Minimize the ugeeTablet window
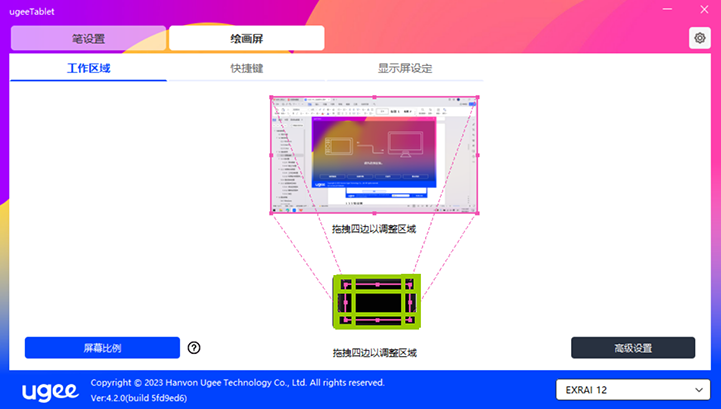Viewport: 721px width, 409px height. click(667, 9)
